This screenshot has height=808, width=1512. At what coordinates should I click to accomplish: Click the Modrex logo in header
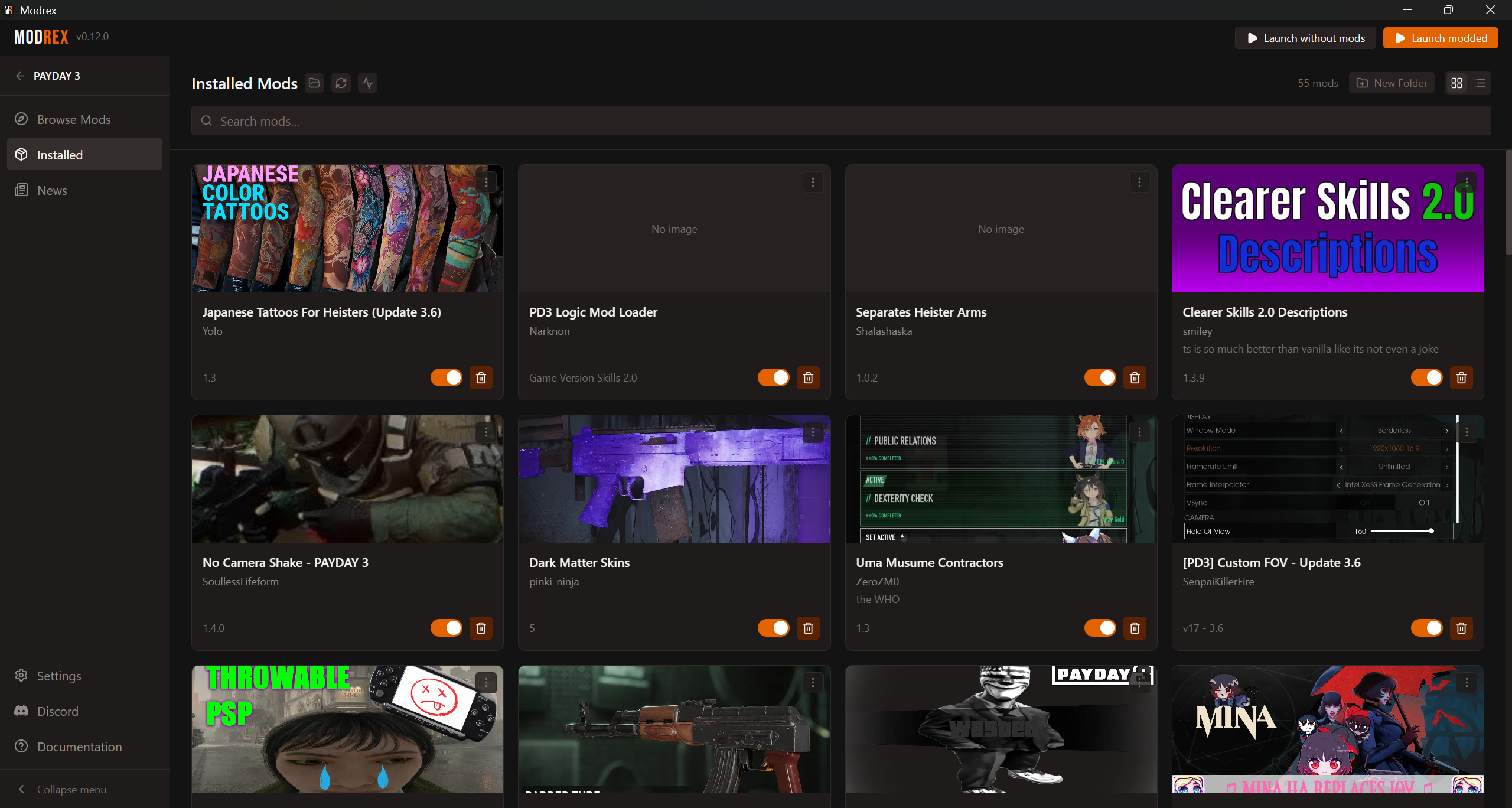tap(41, 37)
